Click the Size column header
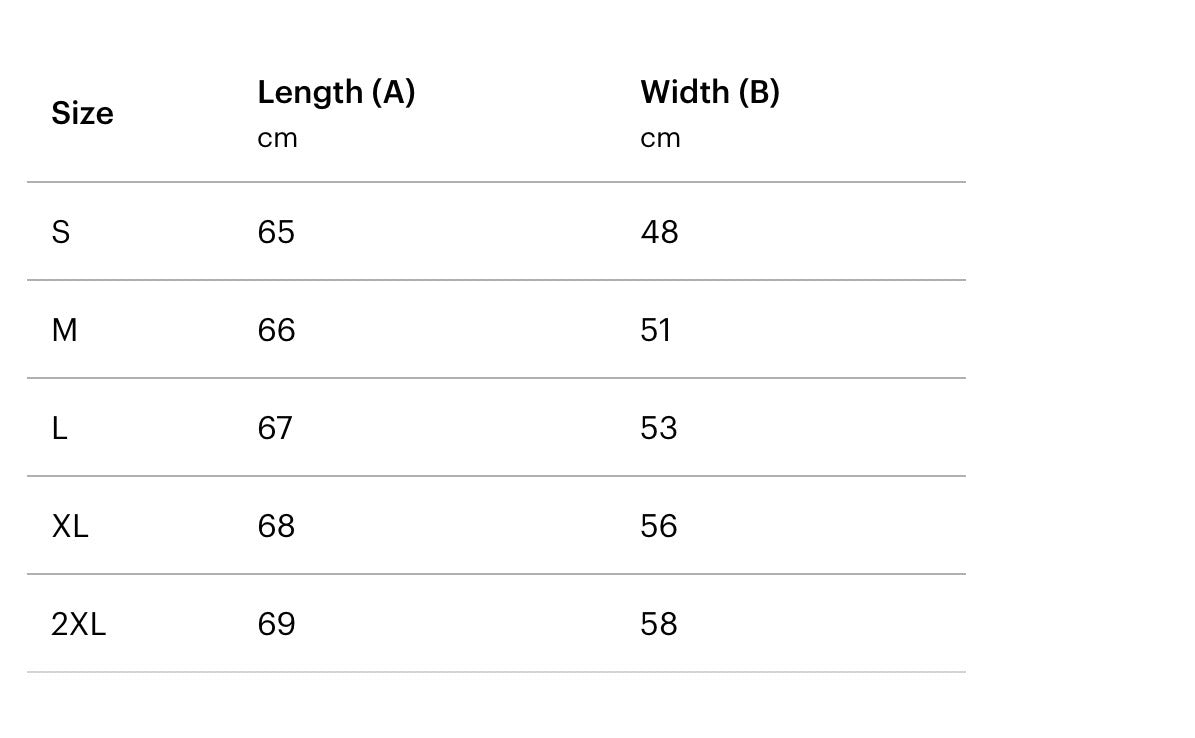 coord(82,114)
